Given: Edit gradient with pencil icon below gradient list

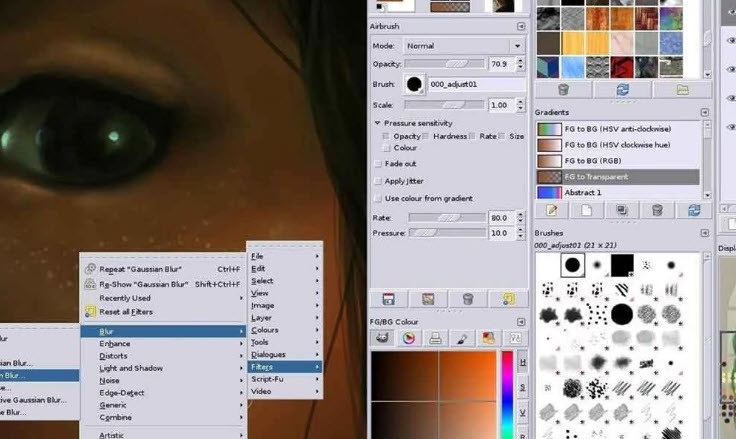Looking at the screenshot, I should pyautogui.click(x=552, y=210).
